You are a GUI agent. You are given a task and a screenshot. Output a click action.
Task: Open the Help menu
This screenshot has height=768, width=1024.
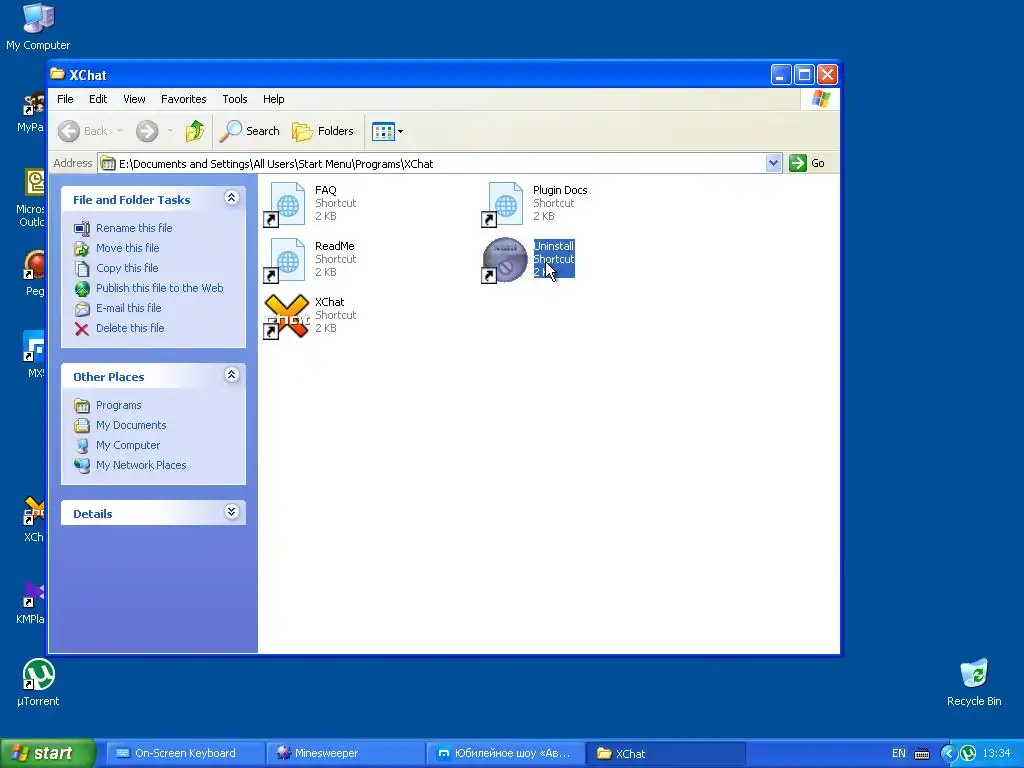[273, 99]
